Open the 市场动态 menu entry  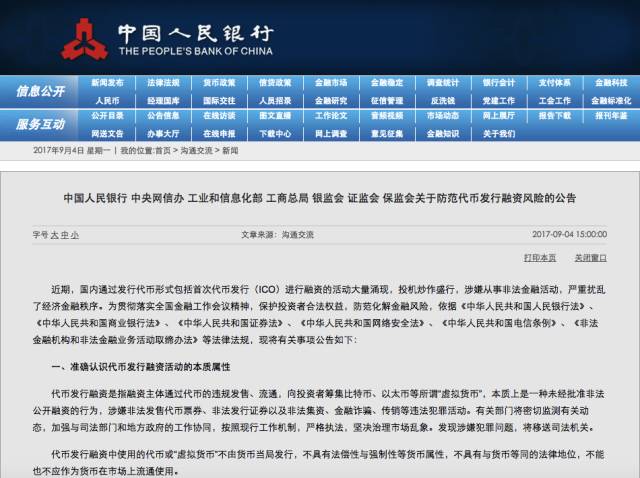tap(443, 116)
